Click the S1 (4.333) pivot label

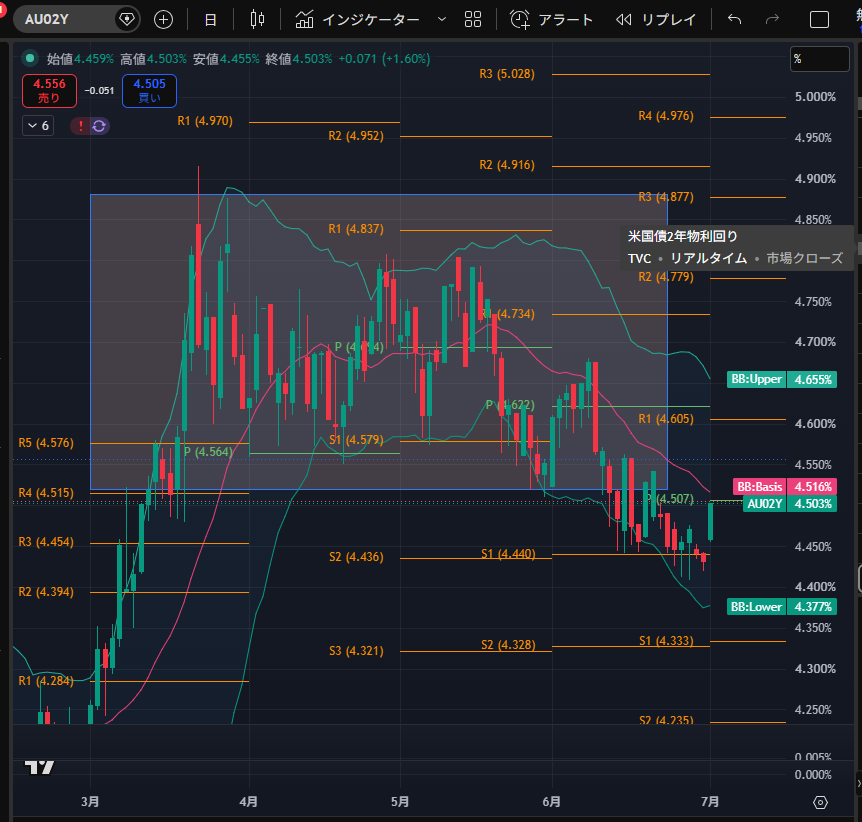coord(666,641)
